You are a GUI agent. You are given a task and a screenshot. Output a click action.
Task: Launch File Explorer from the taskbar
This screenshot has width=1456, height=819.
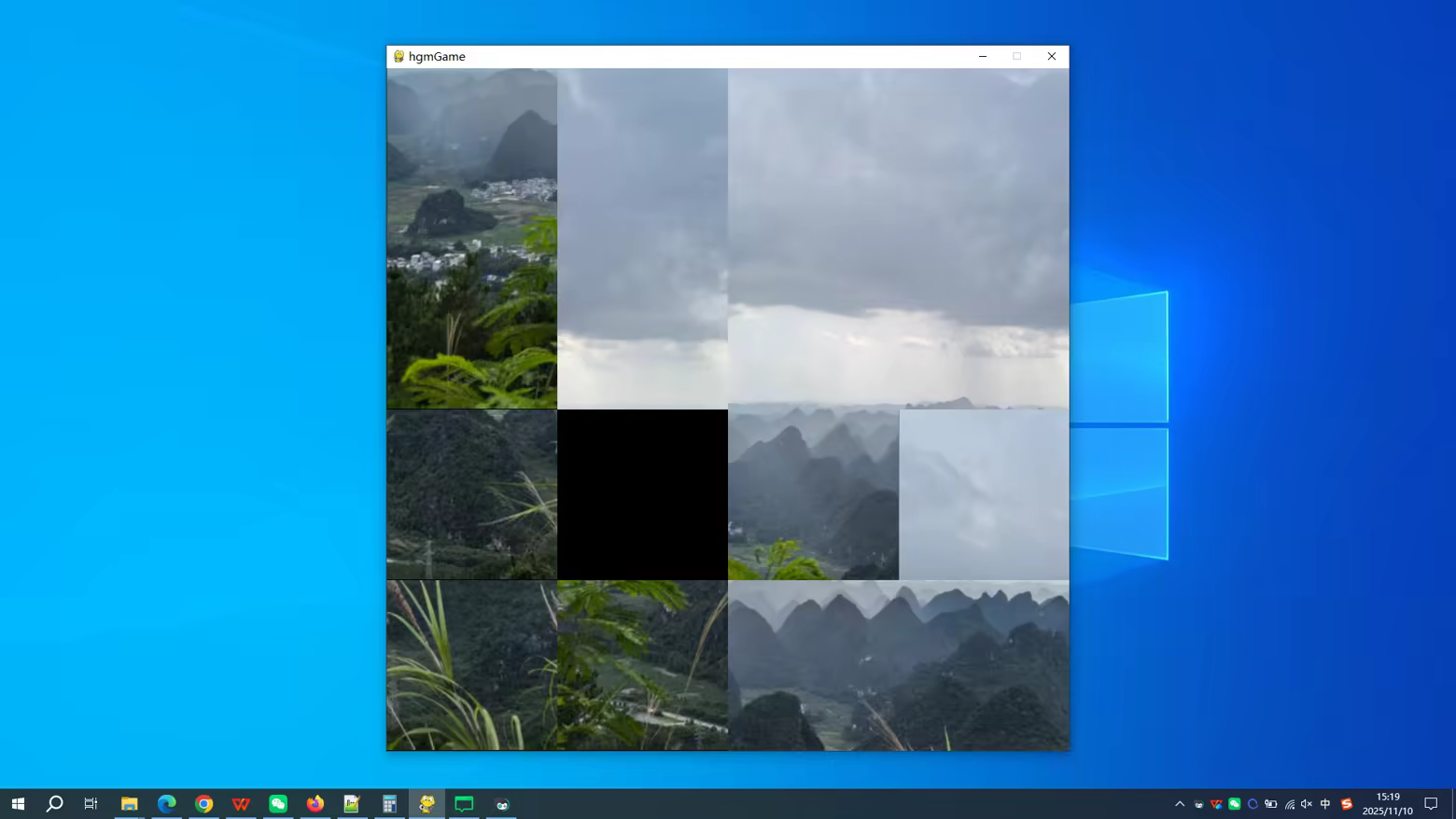pos(129,803)
